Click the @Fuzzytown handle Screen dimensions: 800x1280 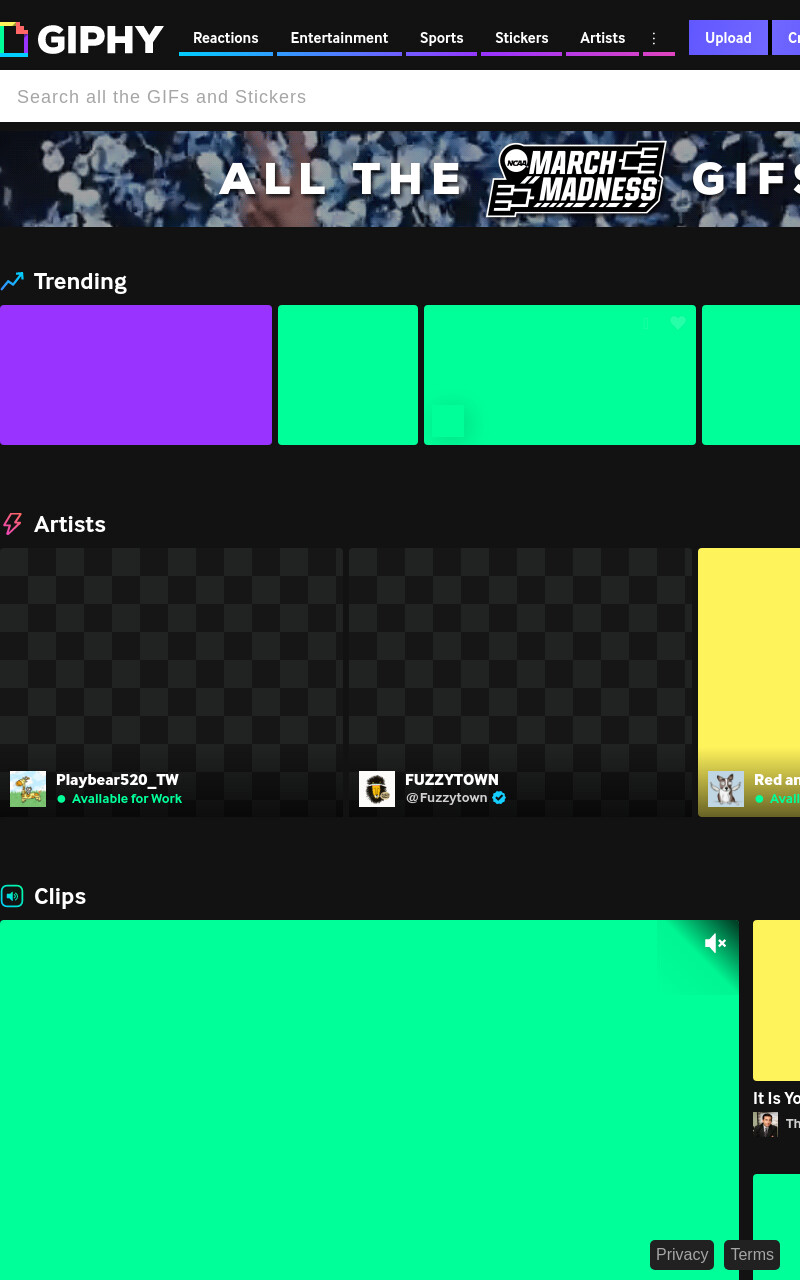click(446, 798)
